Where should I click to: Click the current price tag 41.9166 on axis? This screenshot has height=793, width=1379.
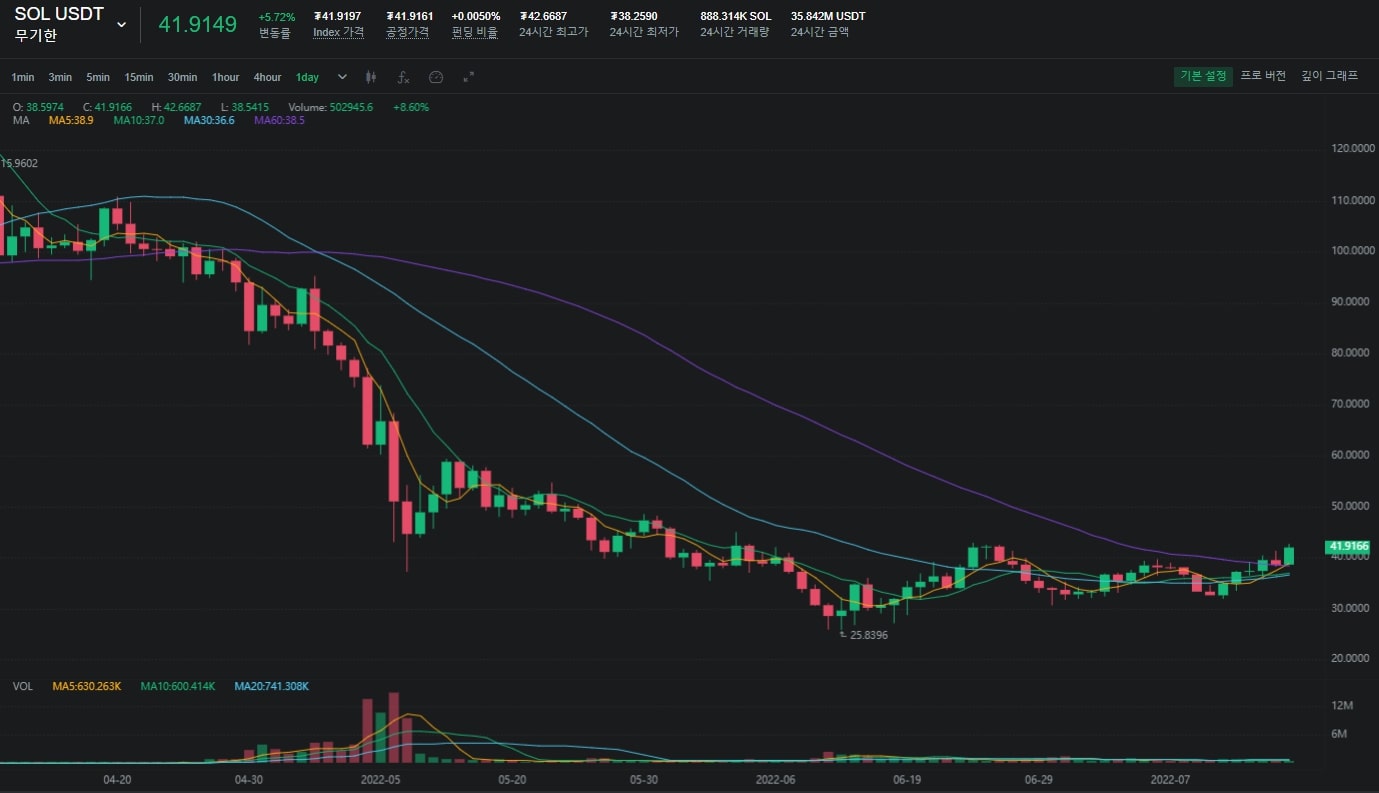1350,547
